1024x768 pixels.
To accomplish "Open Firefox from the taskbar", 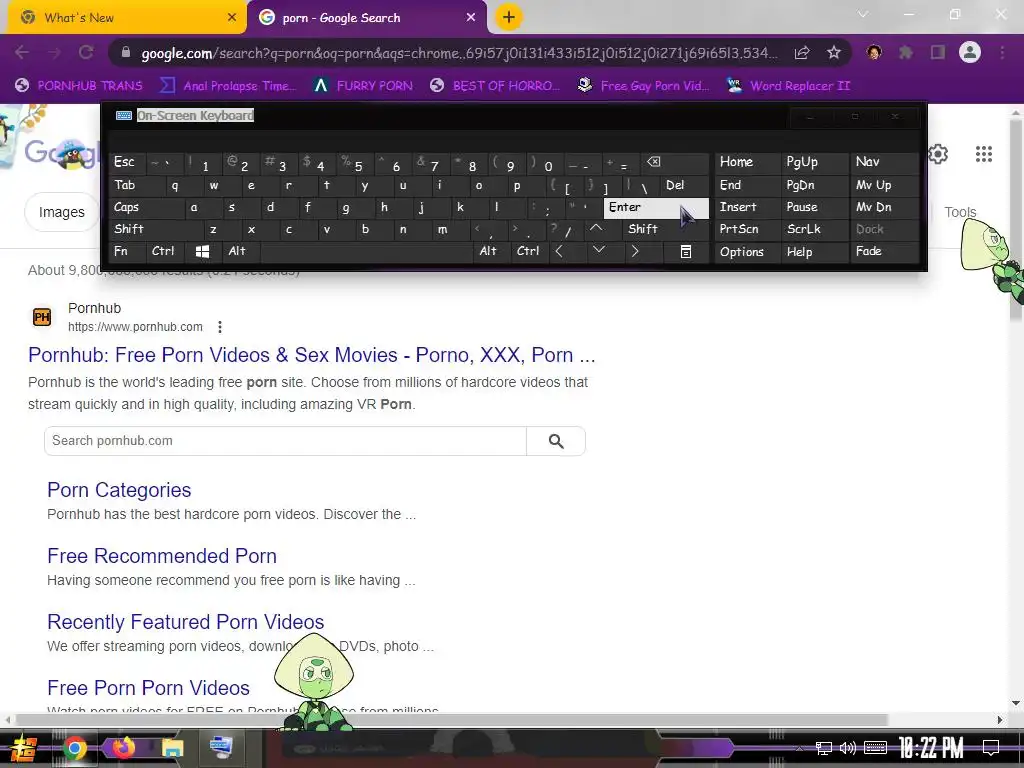I will 123,748.
